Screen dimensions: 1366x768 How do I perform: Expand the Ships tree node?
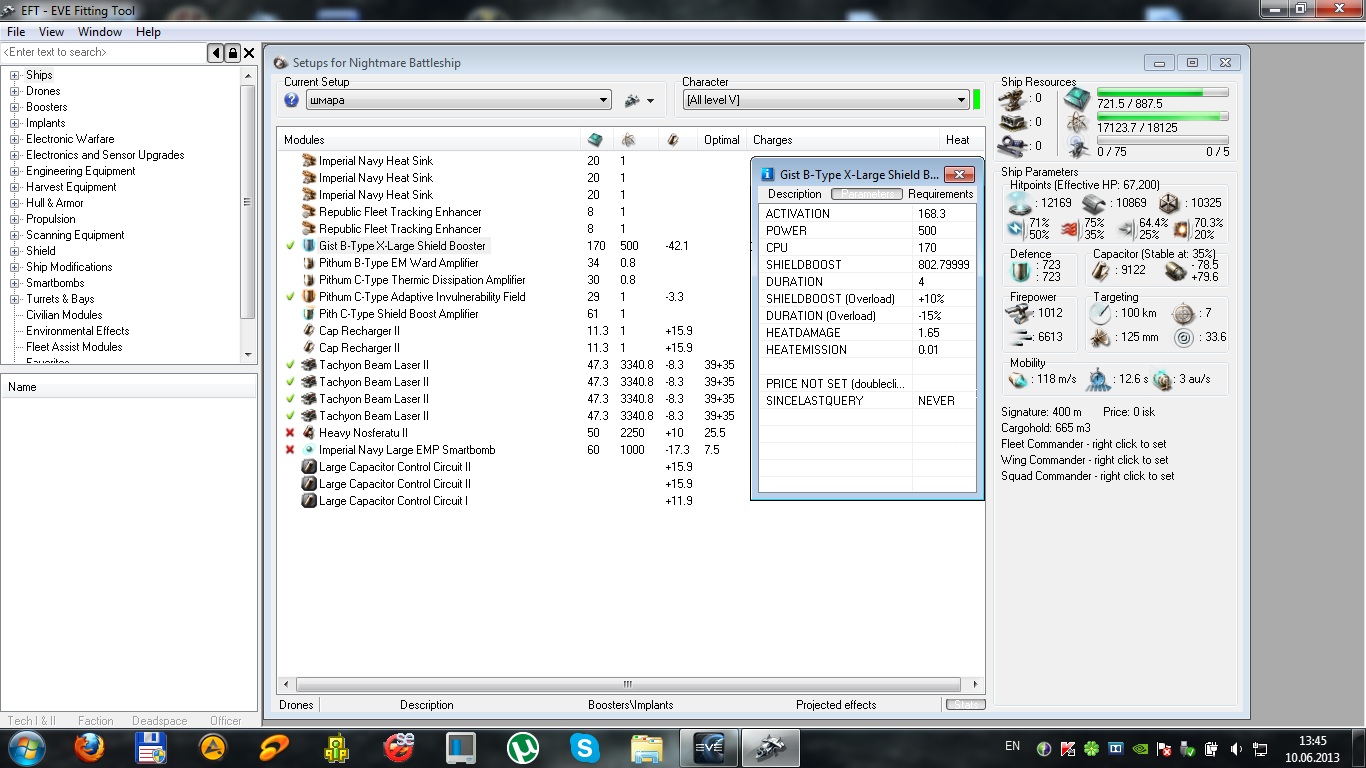point(15,75)
